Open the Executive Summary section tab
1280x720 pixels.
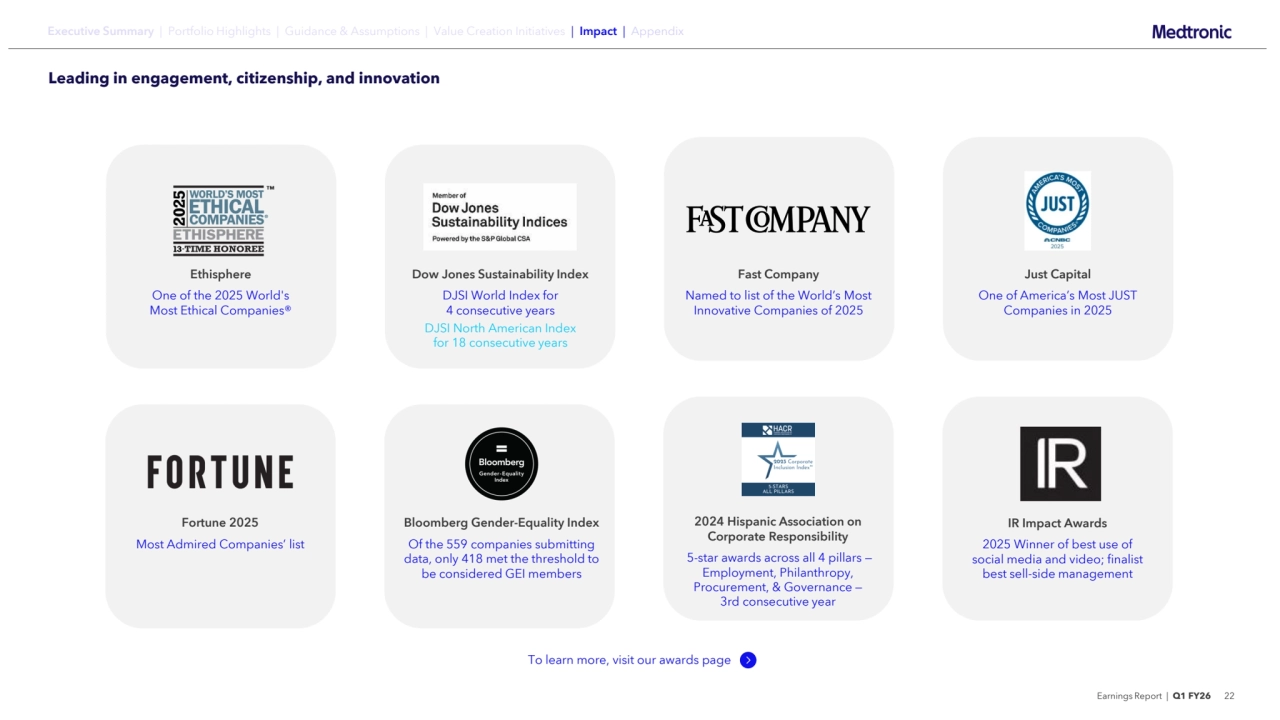click(x=101, y=31)
